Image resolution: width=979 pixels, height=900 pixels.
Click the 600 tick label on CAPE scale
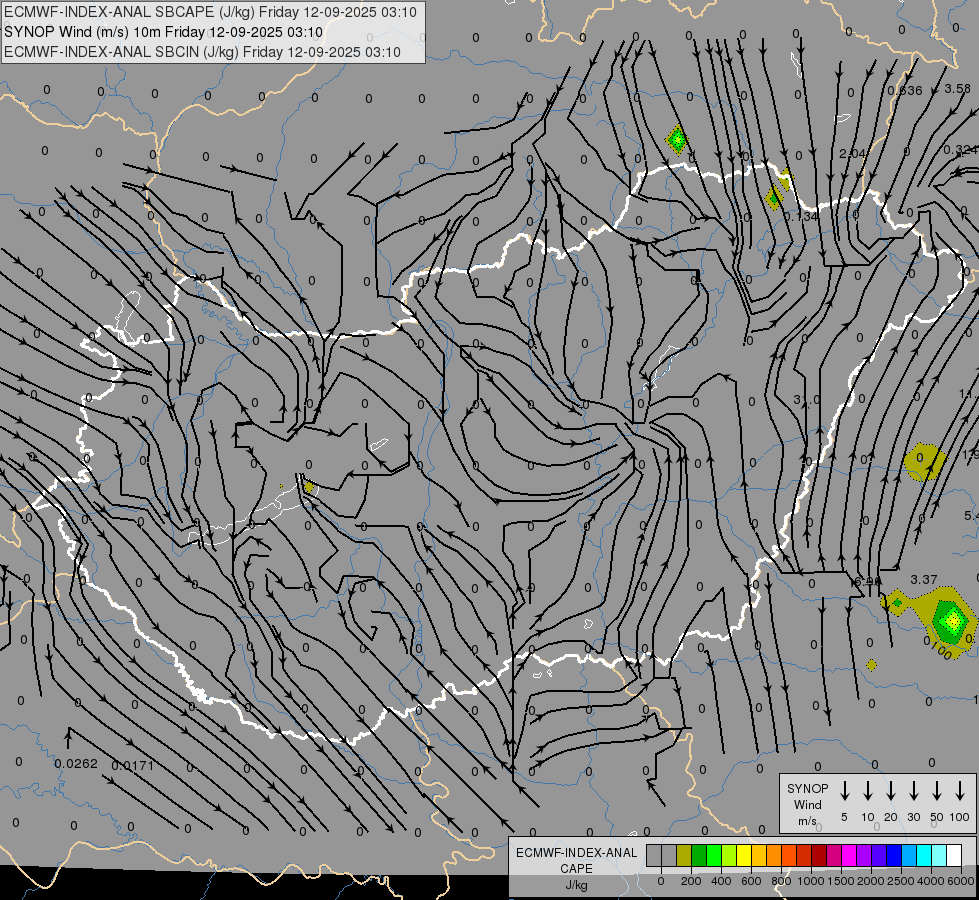coord(751,881)
